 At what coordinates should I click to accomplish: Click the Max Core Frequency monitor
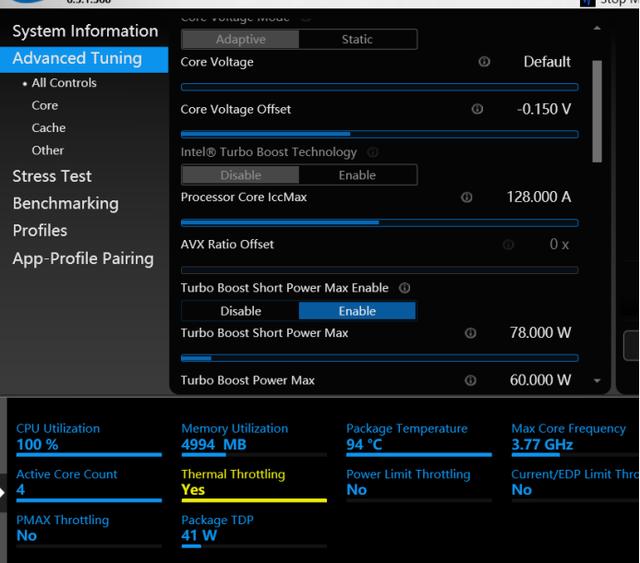575,439
